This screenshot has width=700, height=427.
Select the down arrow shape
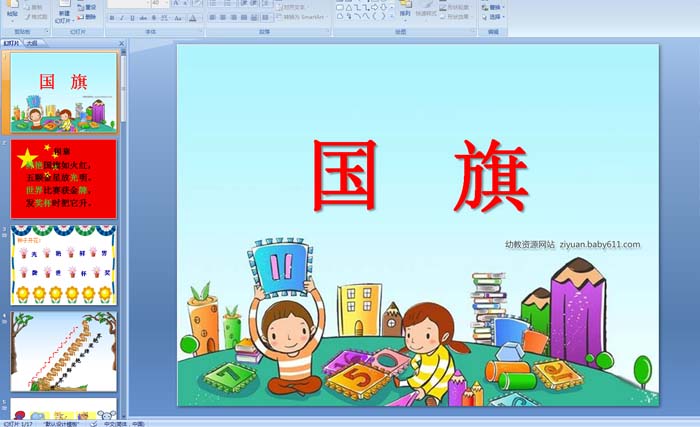point(384,7)
